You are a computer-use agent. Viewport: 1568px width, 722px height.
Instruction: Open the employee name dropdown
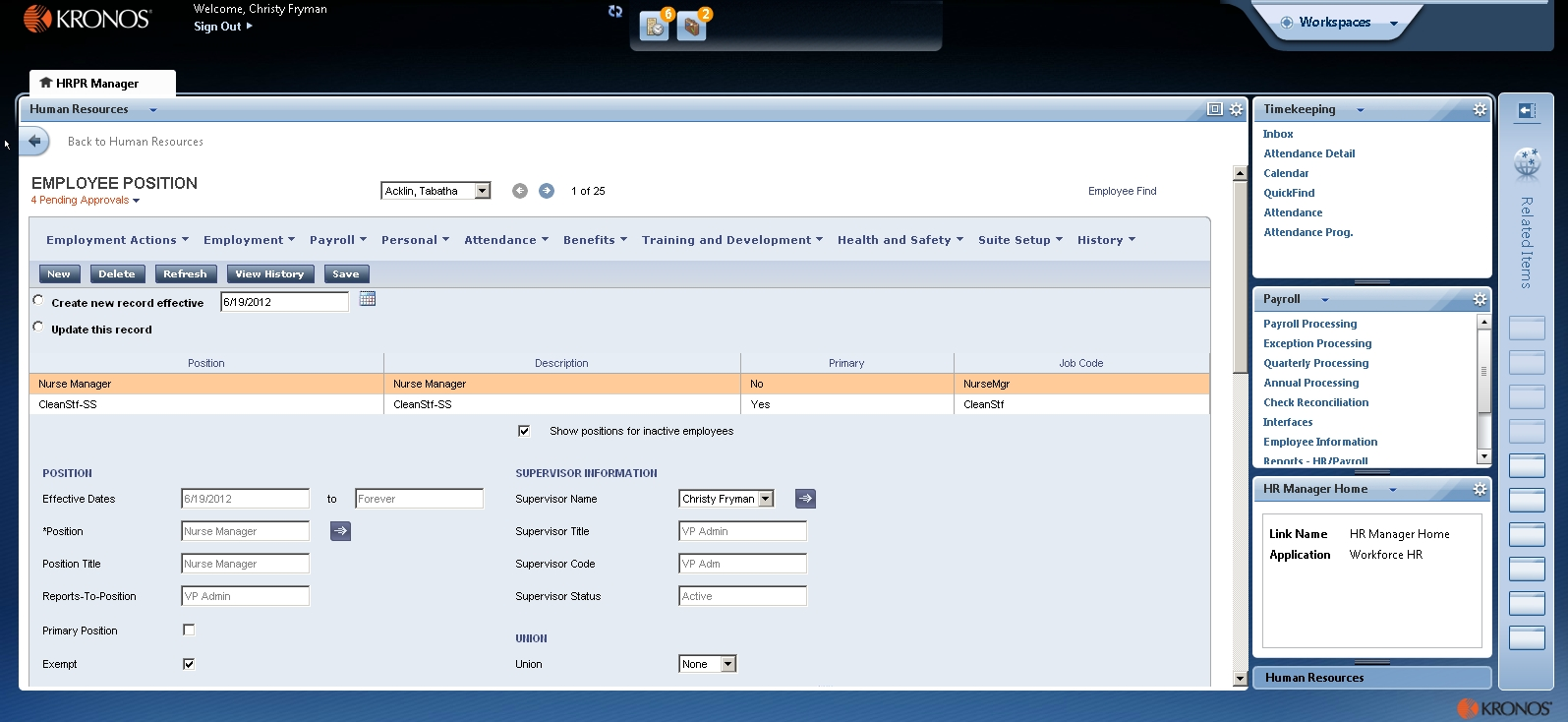[x=483, y=191]
